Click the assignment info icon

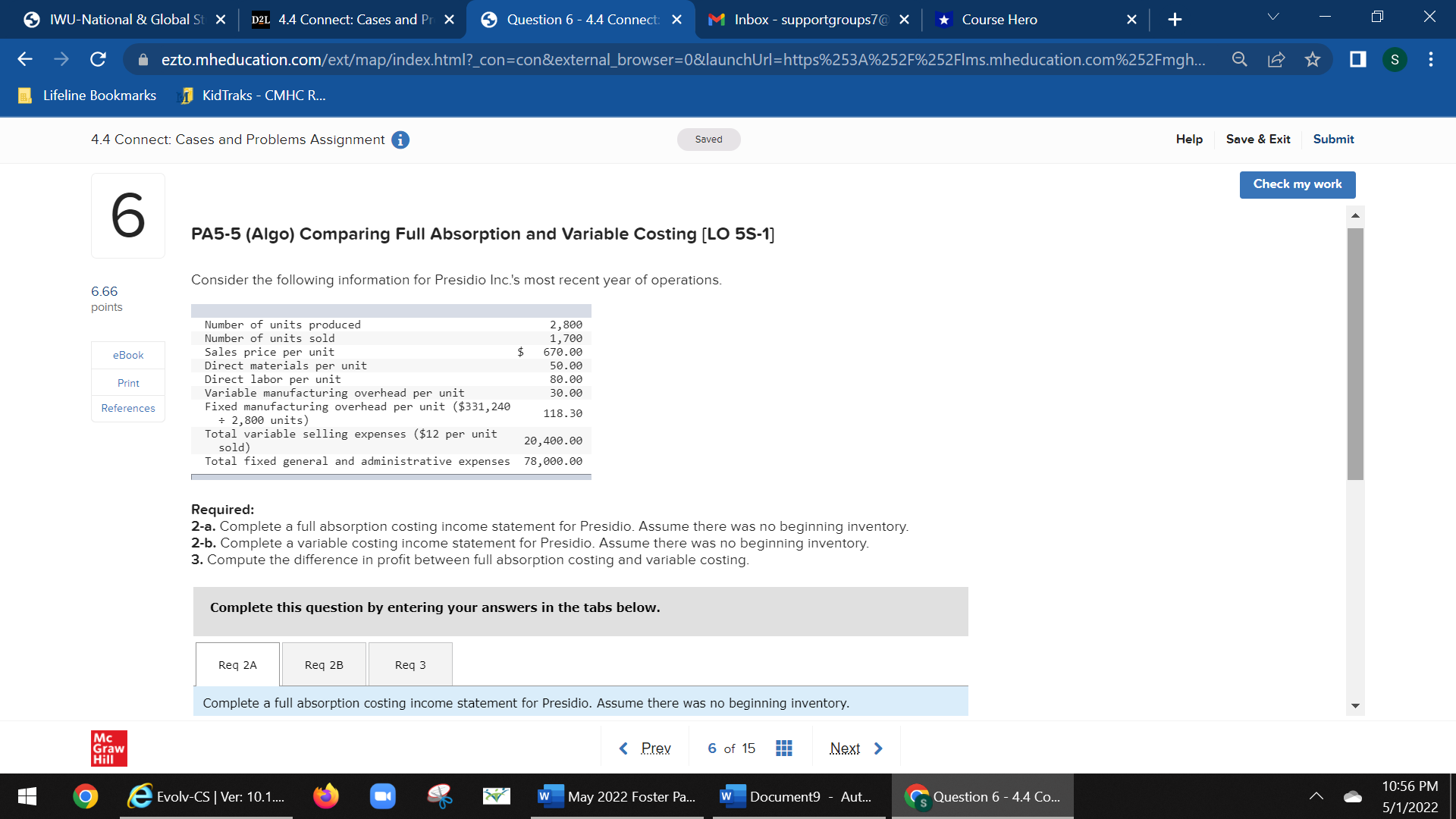click(x=400, y=140)
